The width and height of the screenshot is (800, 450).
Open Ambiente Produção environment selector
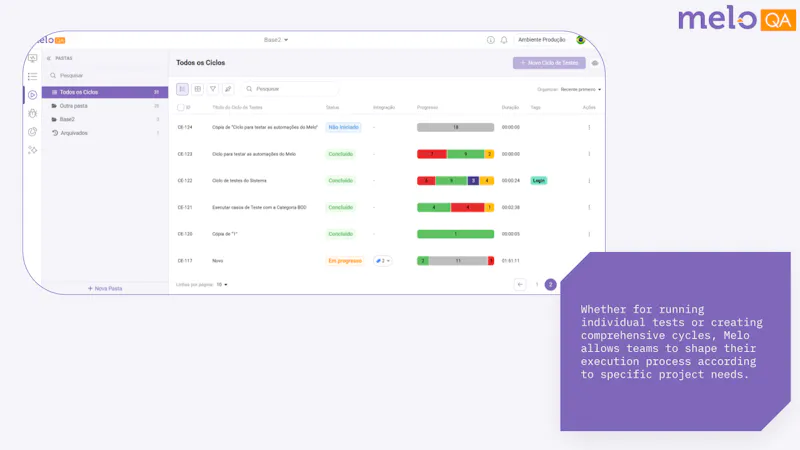[542, 40]
